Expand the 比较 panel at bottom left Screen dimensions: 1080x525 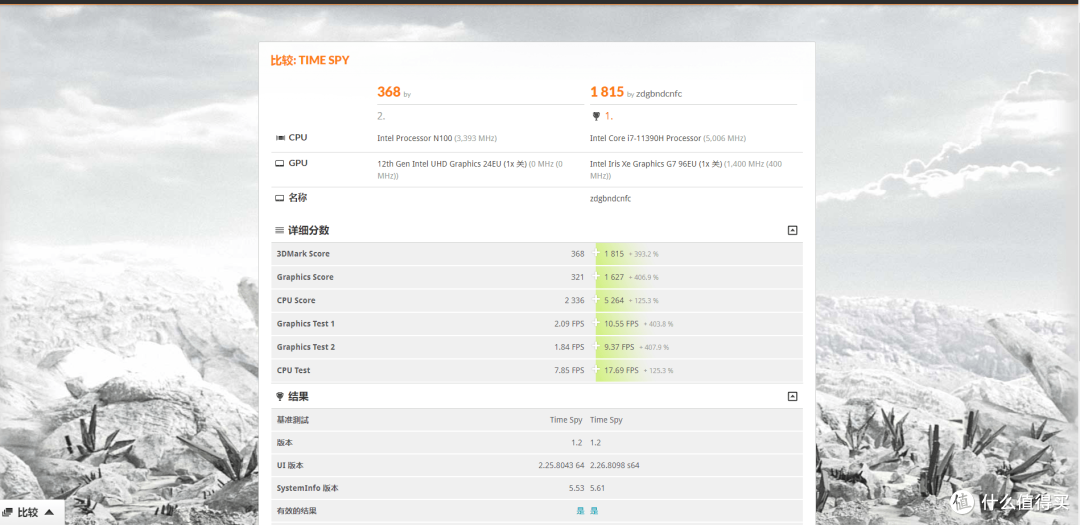[x=49, y=512]
